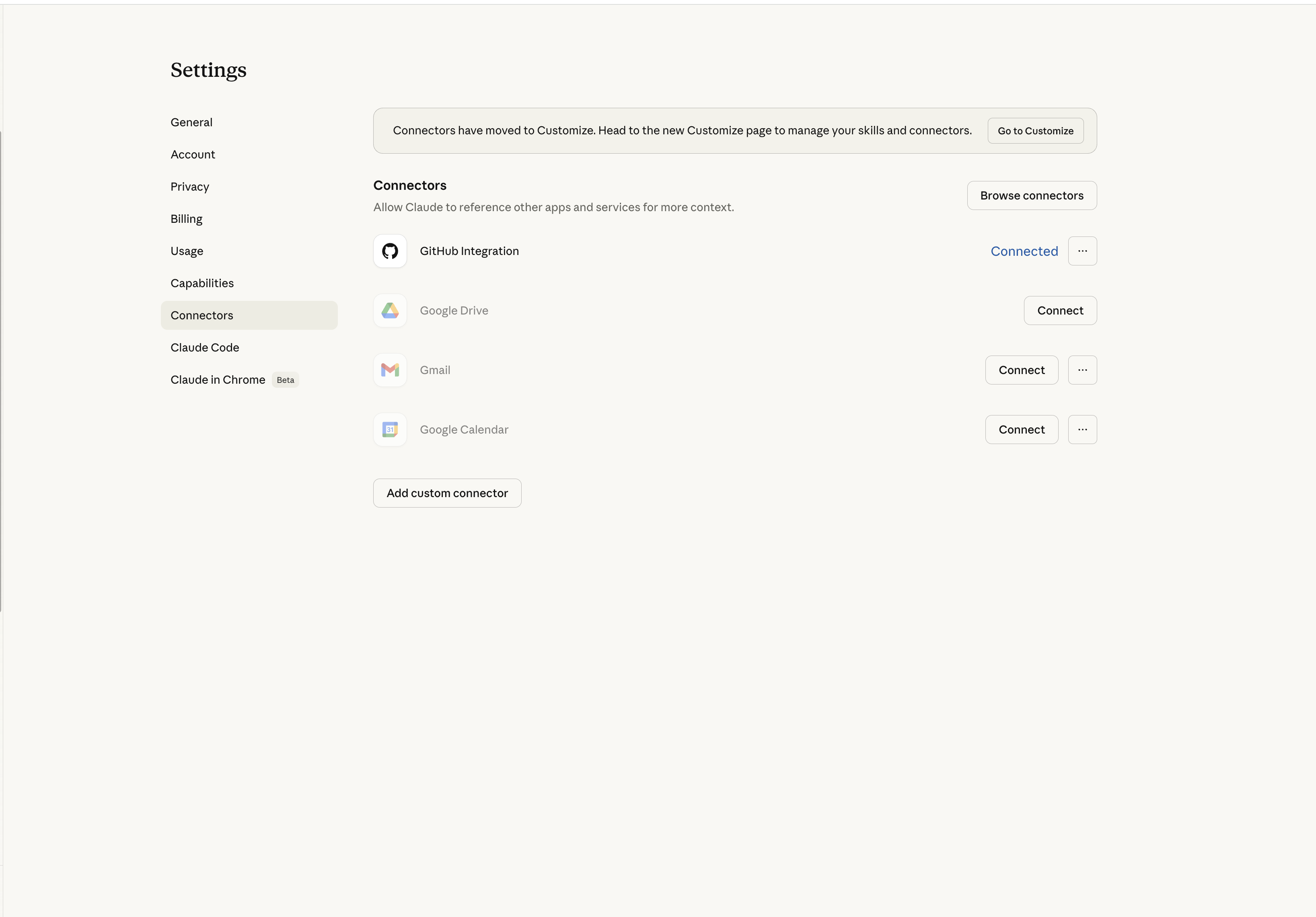This screenshot has width=1316, height=917.
Task: Open Claude Code settings page
Action: tap(205, 348)
